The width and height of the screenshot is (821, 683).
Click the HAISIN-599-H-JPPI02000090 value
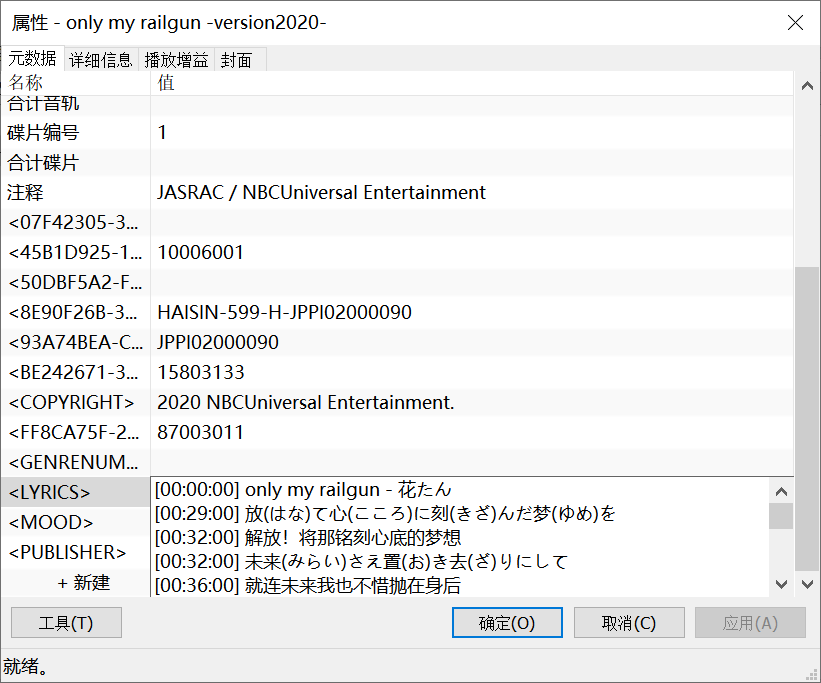click(x=284, y=312)
